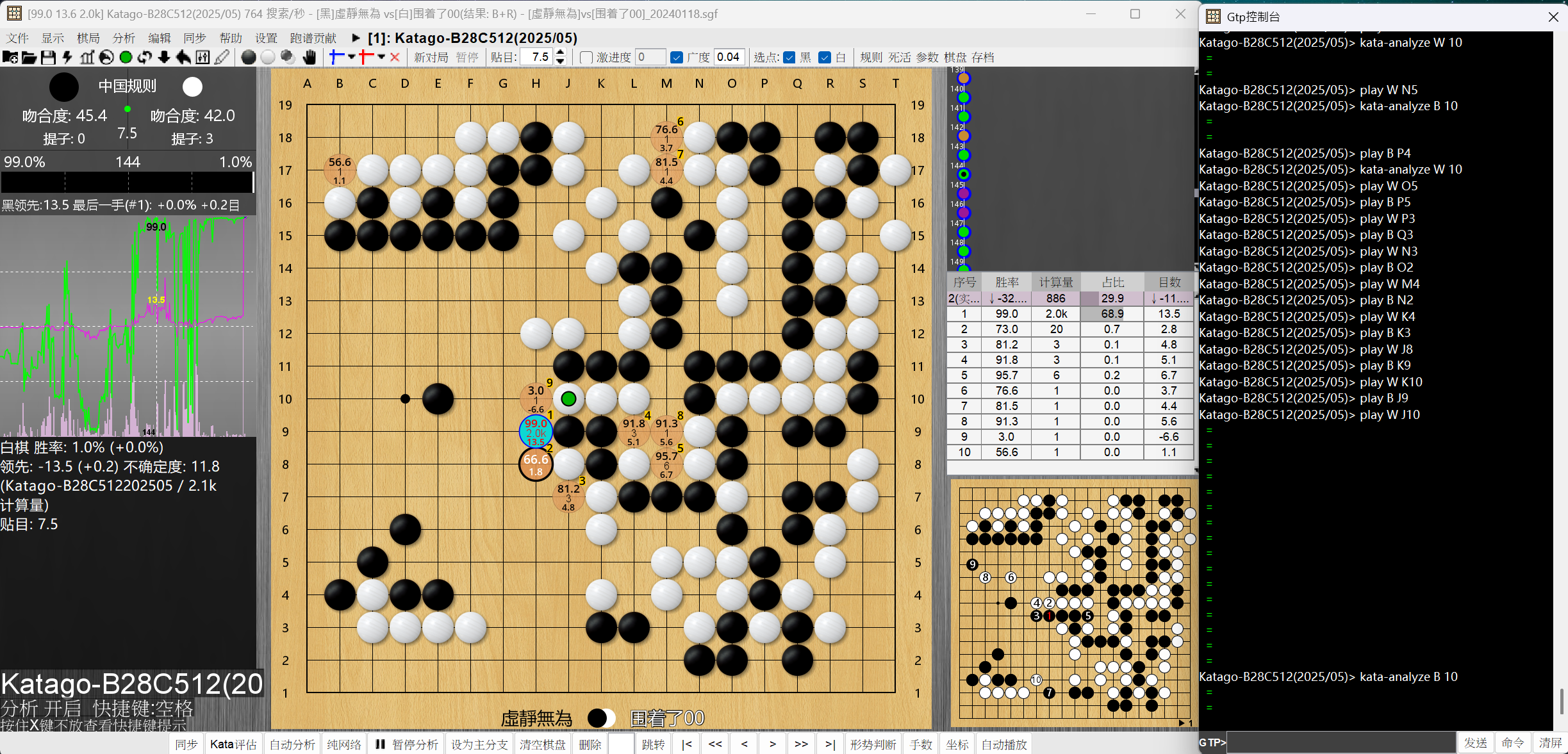Viewport: 1568px width, 754px height.
Task: Increase komi with the stepper up arrow
Action: click(x=561, y=53)
